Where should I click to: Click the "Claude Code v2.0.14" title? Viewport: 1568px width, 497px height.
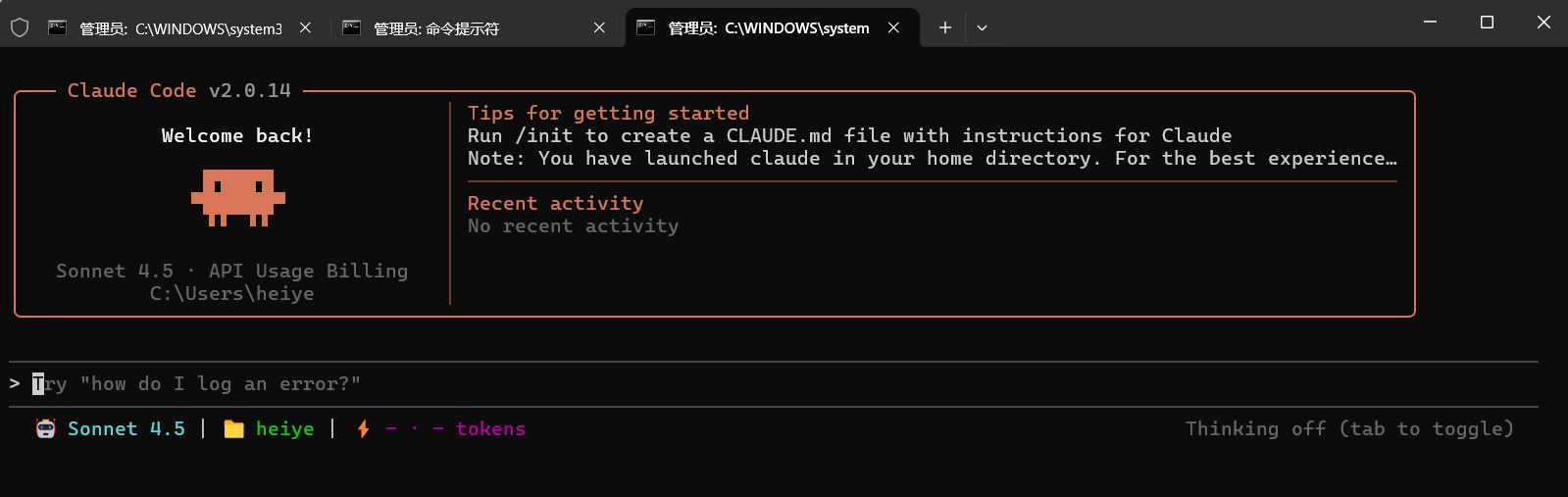click(x=178, y=90)
